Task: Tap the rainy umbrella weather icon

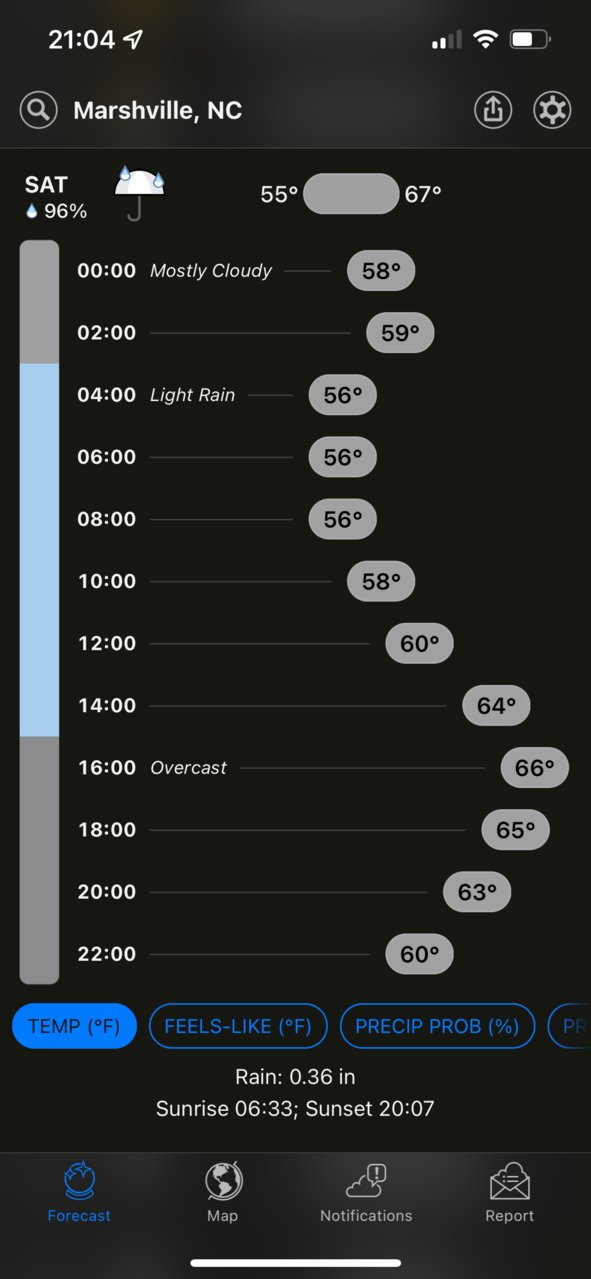Action: pos(140,192)
